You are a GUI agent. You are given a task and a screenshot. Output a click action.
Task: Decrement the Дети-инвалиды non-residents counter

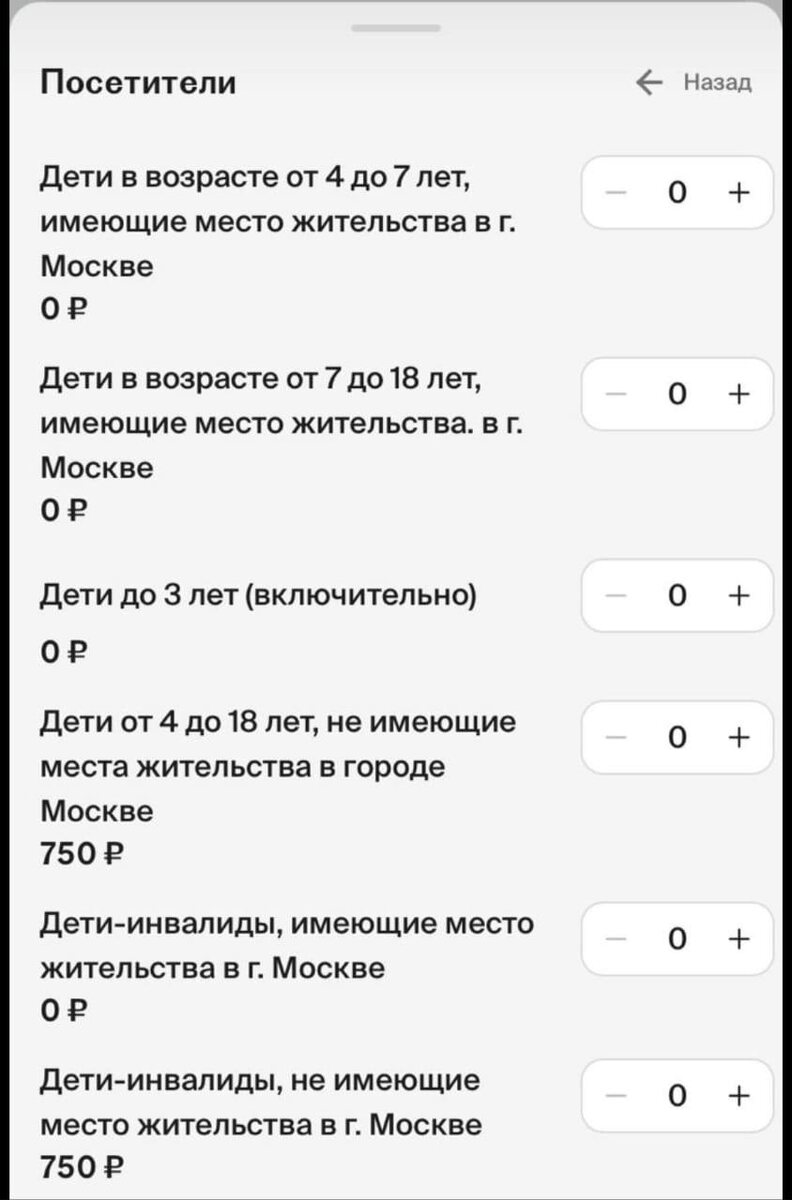point(616,1095)
